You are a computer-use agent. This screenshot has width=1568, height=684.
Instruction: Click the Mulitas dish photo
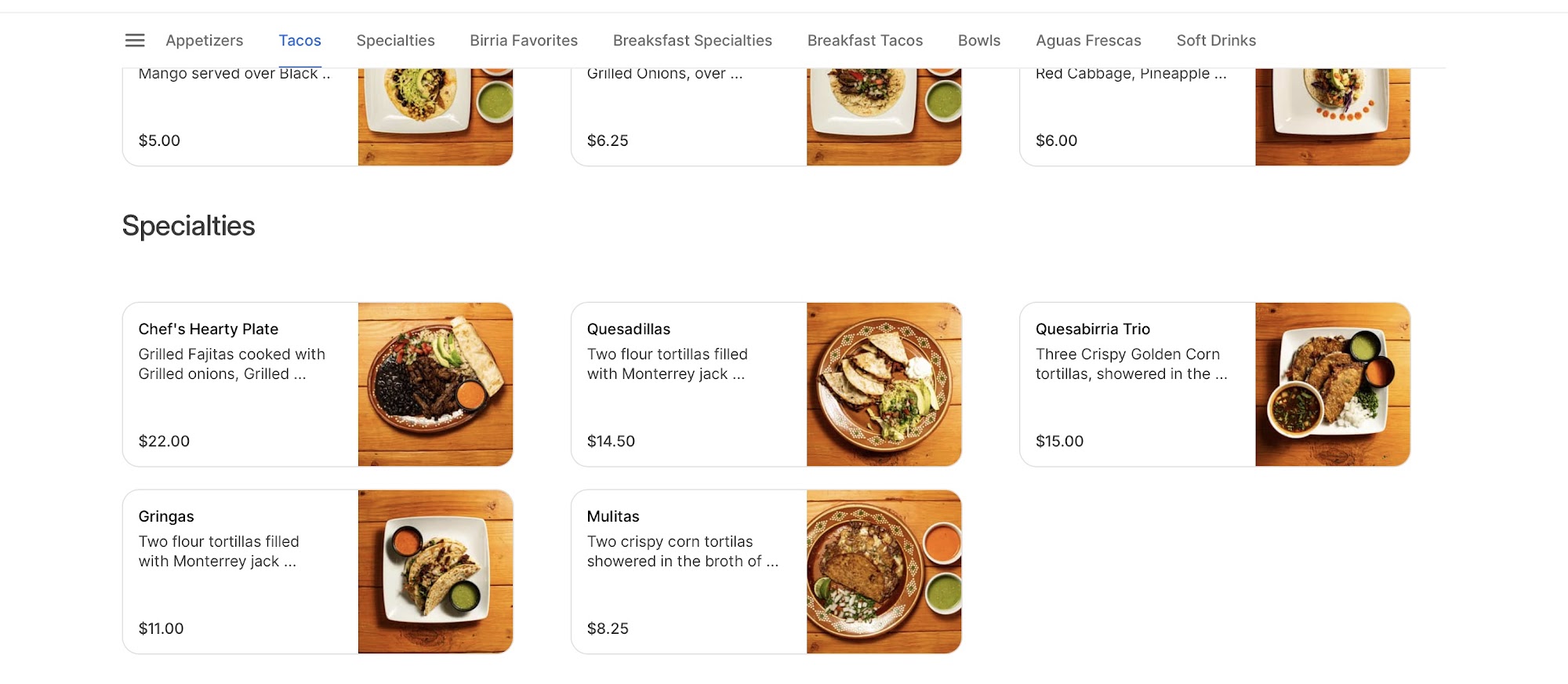884,572
